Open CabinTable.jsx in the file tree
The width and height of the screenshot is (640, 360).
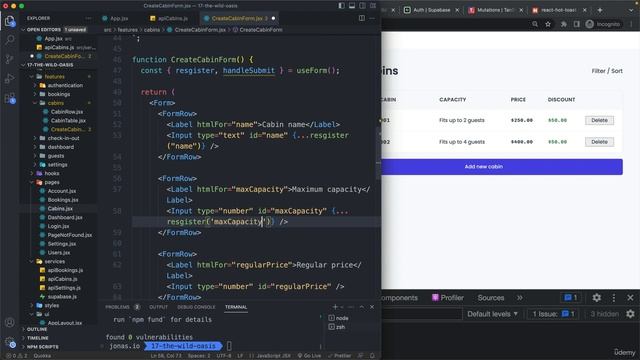pos(68,120)
